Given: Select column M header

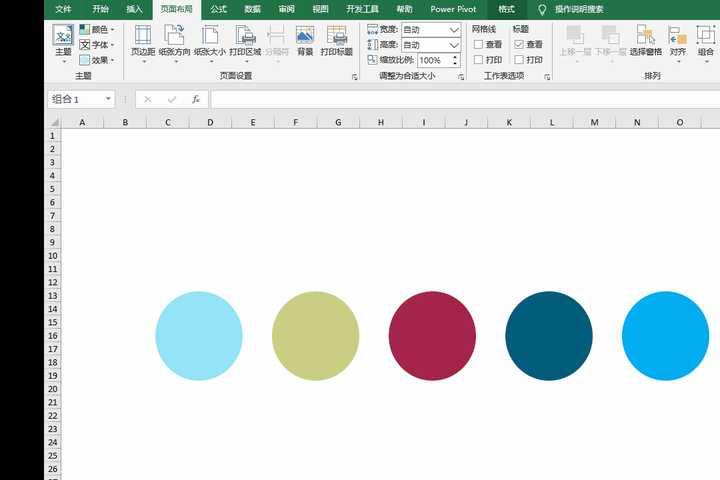Looking at the screenshot, I should (594, 122).
